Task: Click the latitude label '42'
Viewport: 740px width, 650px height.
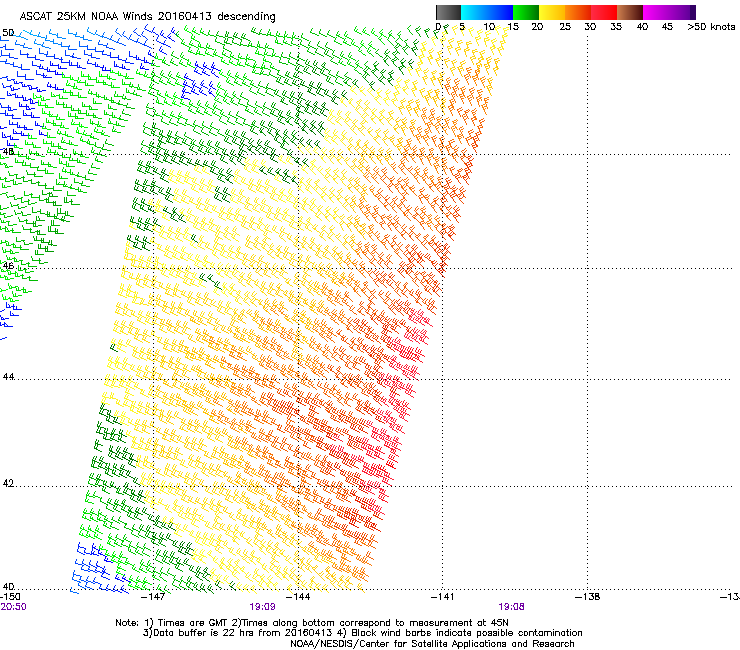Action: tap(8, 483)
